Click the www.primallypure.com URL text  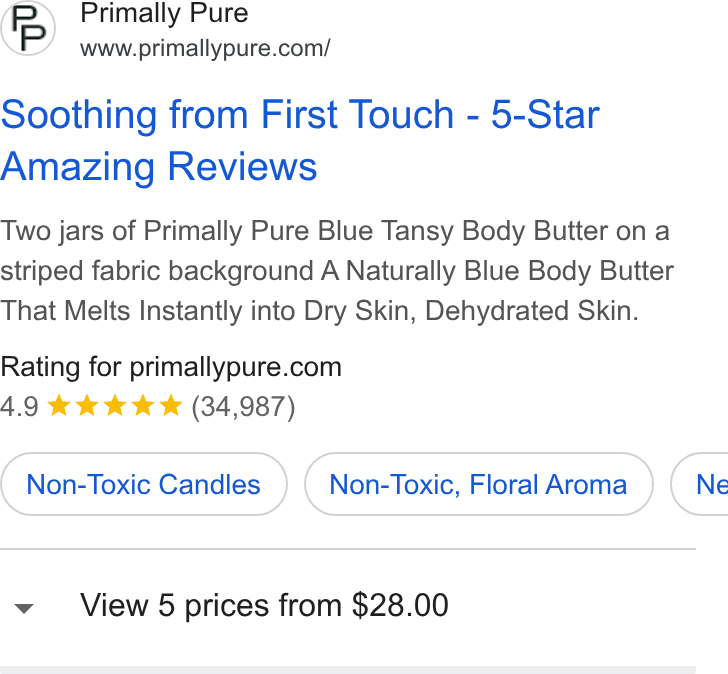click(x=205, y=48)
